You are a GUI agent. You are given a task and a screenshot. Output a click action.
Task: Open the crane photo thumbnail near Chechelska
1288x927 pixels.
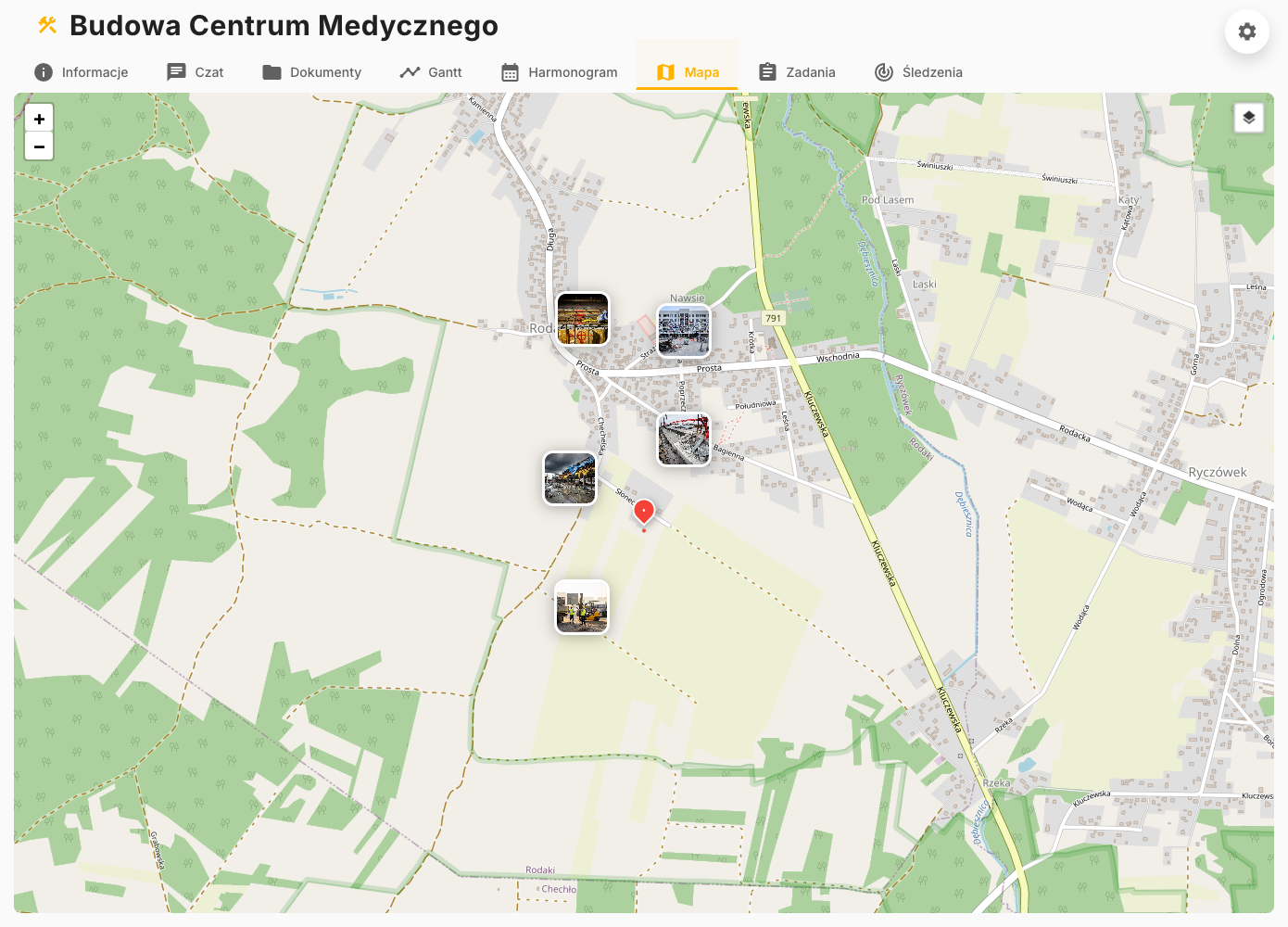[x=570, y=478]
